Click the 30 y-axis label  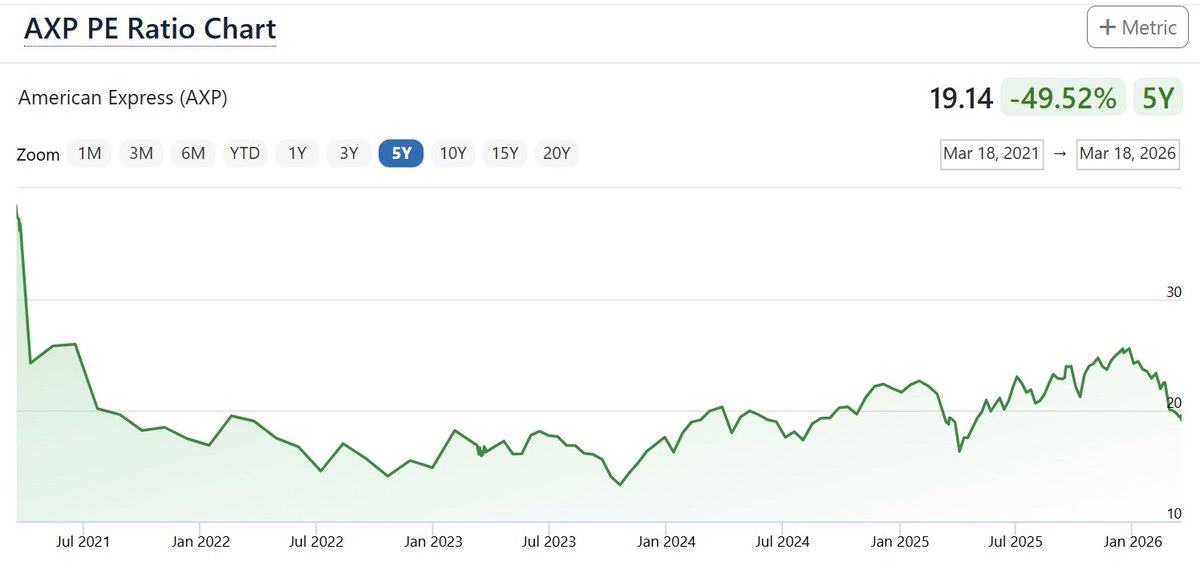(1174, 292)
